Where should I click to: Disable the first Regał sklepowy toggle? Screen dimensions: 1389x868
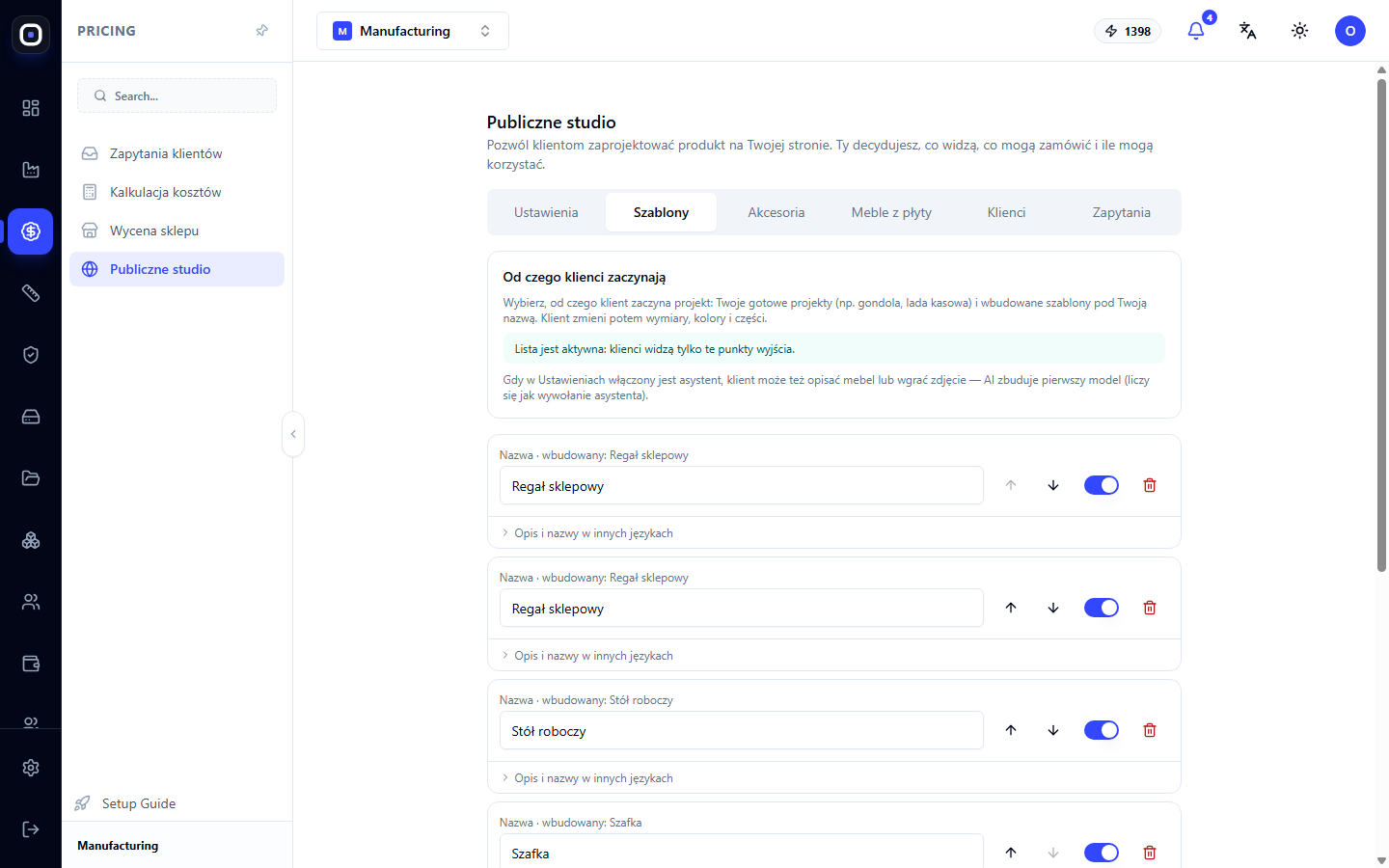[x=1102, y=485]
